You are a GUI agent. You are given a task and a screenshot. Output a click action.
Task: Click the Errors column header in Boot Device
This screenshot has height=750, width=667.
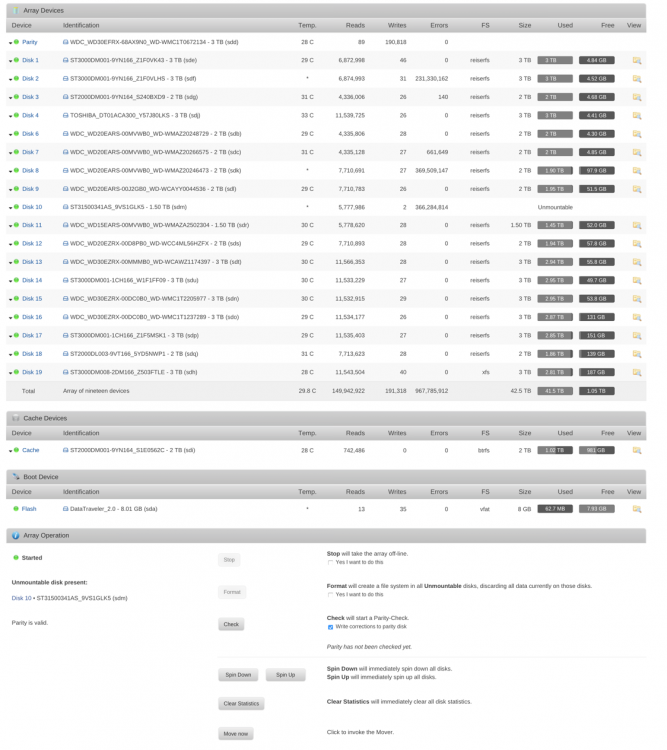coord(439,492)
